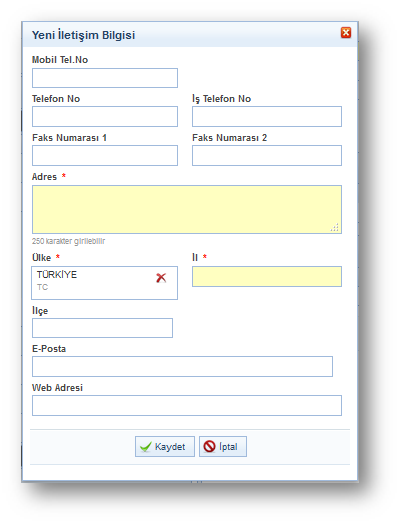The height and width of the screenshot is (525, 401).
Task: Focus the Faks Numarası 2 input
Action: click(x=267, y=155)
